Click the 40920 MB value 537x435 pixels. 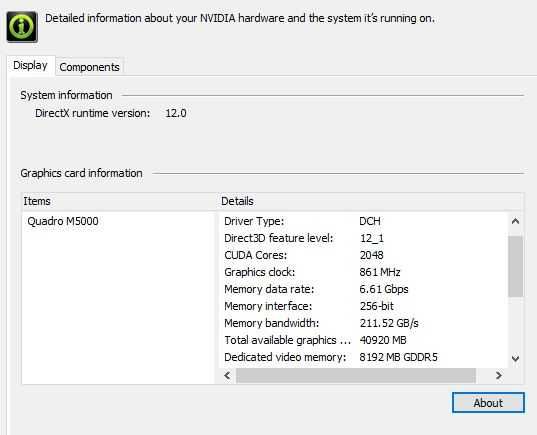(383, 340)
